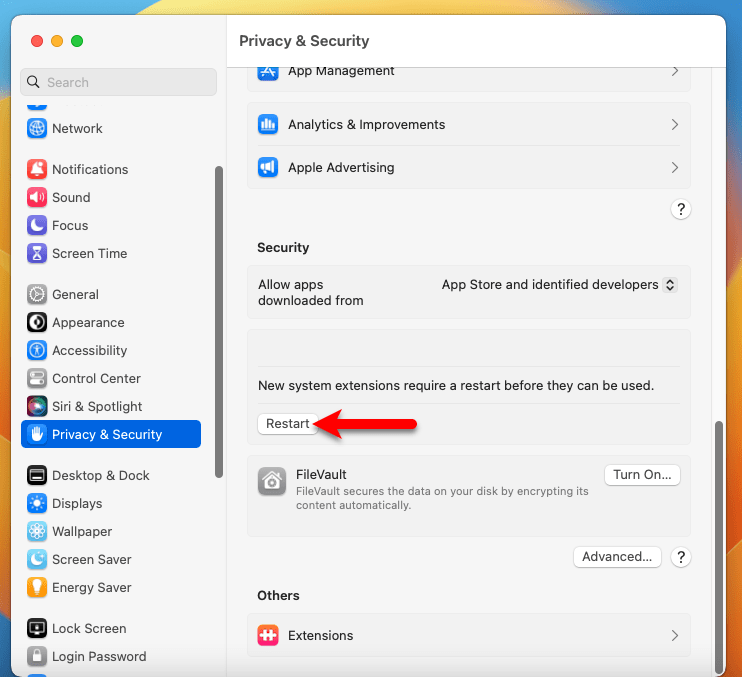
Task: Go to Notifications pane
Action: point(90,169)
